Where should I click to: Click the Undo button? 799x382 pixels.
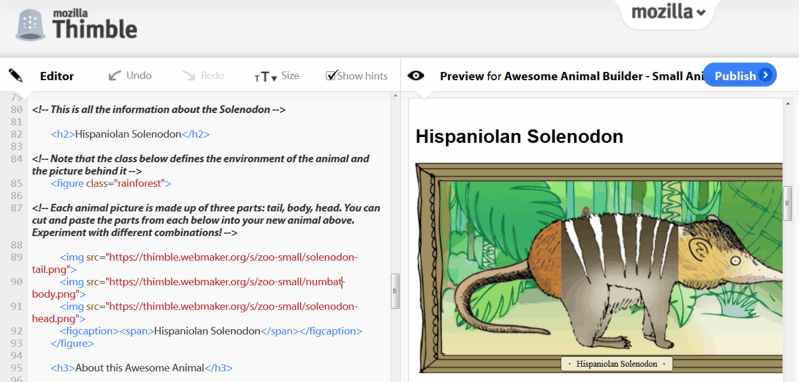coord(130,75)
